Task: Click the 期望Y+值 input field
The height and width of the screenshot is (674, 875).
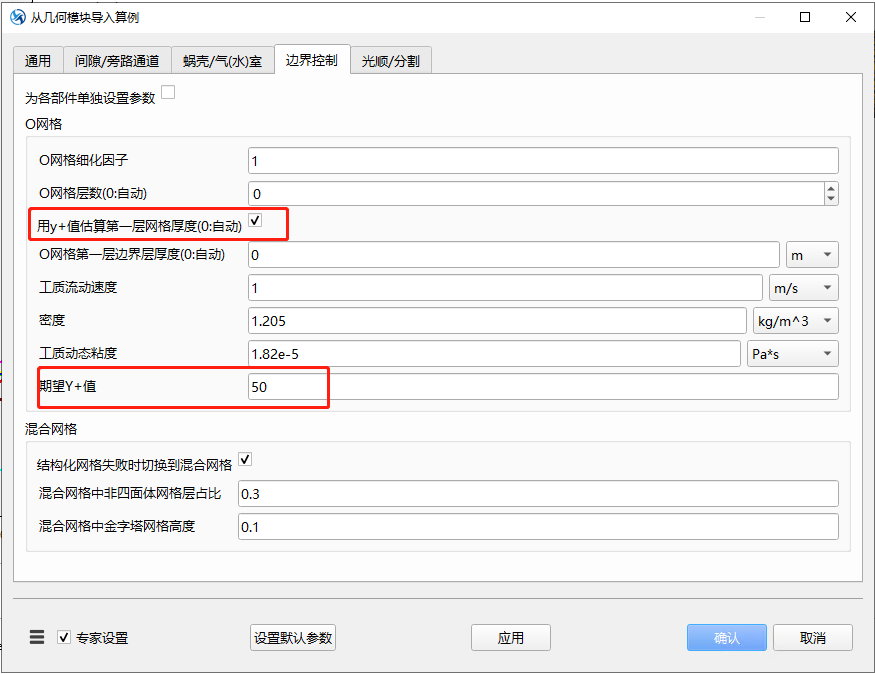Action: pos(540,386)
